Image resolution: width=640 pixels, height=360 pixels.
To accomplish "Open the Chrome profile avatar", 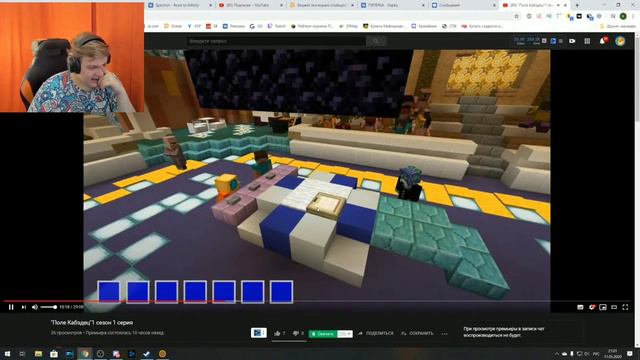I will tap(623, 16).
